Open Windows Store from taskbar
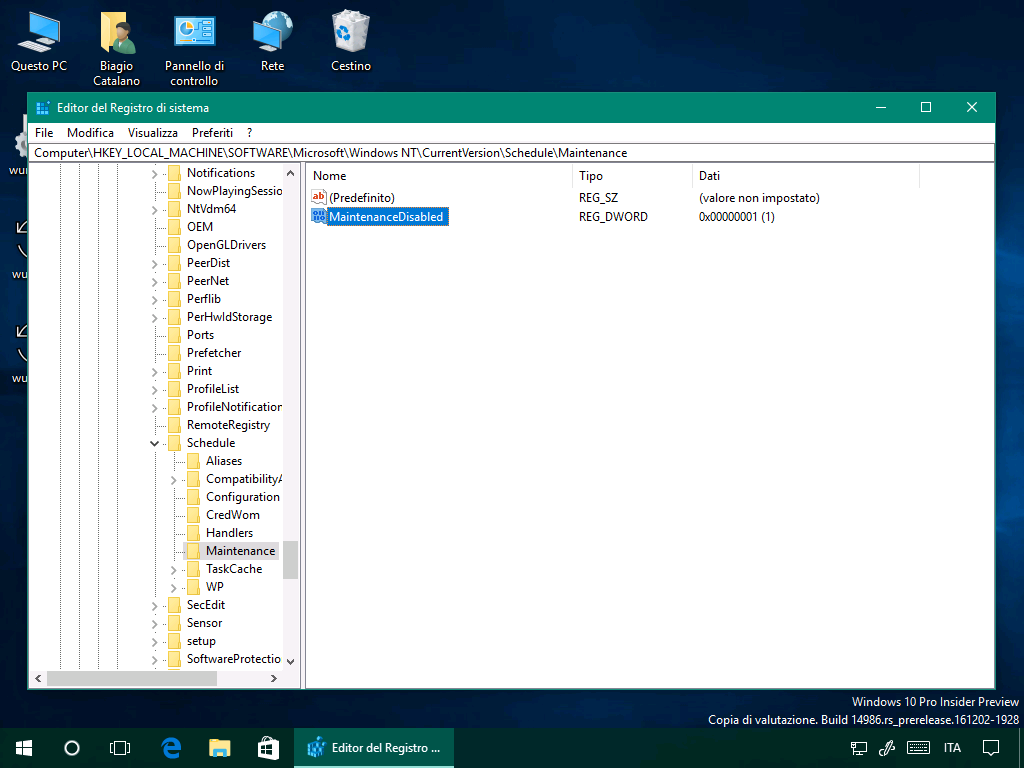1024x768 pixels. (x=268, y=748)
